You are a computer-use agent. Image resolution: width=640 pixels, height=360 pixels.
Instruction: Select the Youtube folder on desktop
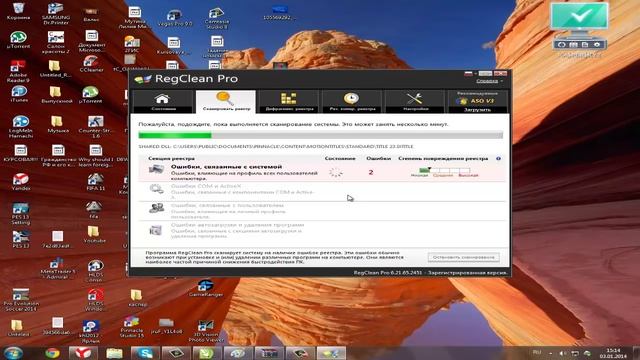tap(94, 235)
